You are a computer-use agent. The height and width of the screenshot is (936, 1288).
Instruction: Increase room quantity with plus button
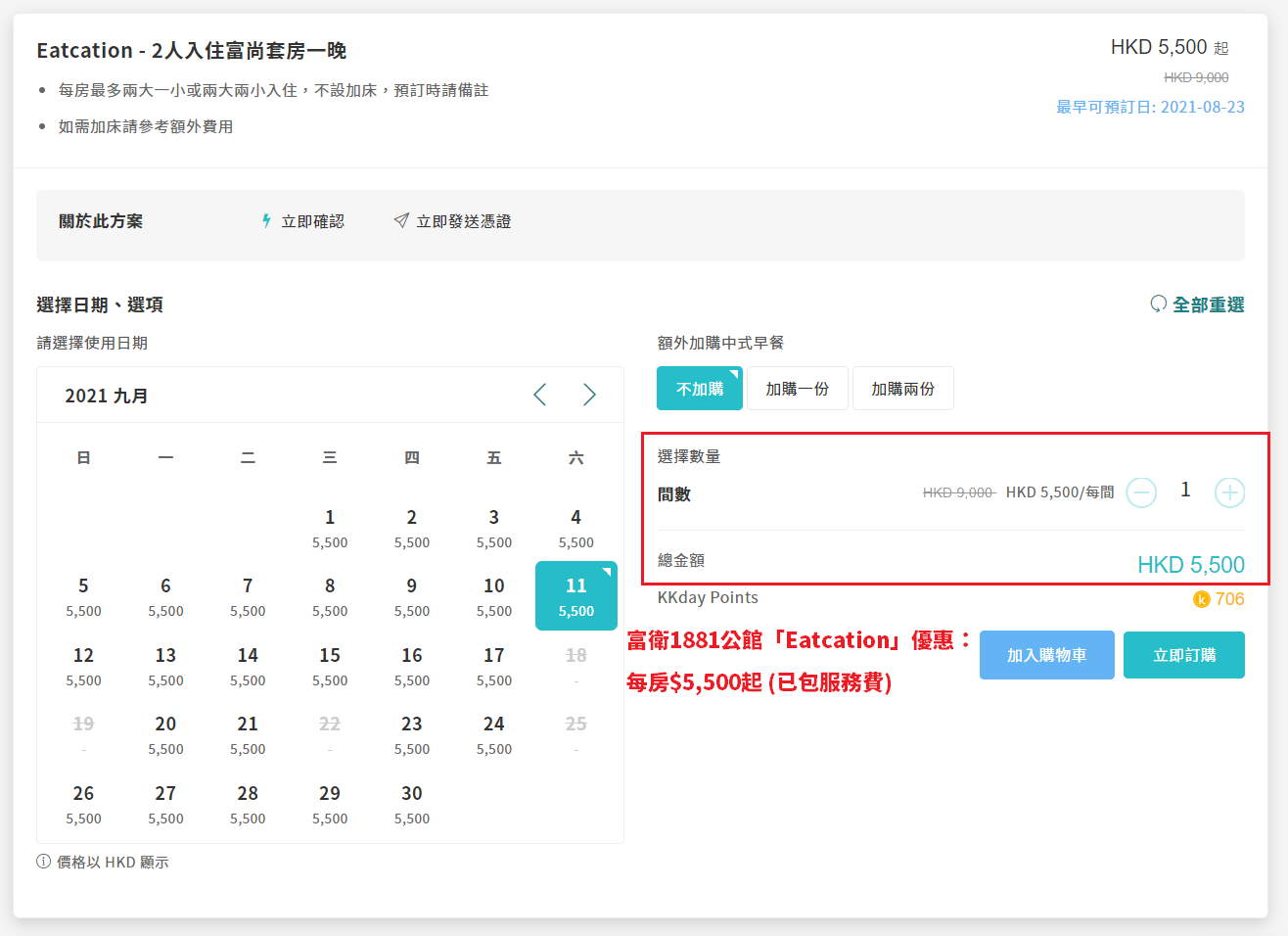point(1229,491)
